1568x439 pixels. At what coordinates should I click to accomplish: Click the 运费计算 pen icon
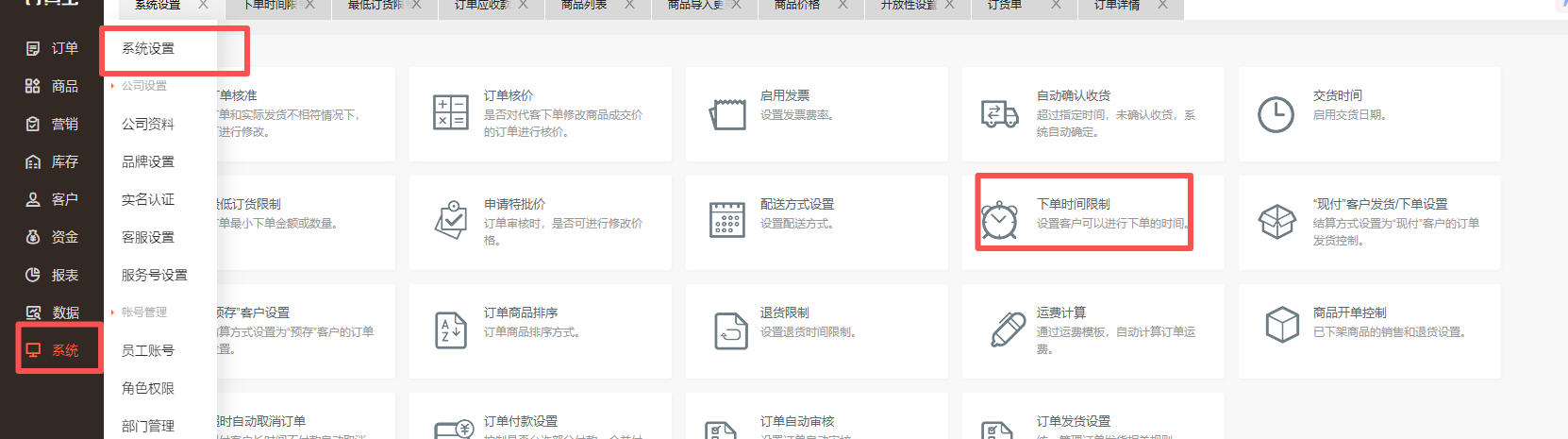[1008, 329]
